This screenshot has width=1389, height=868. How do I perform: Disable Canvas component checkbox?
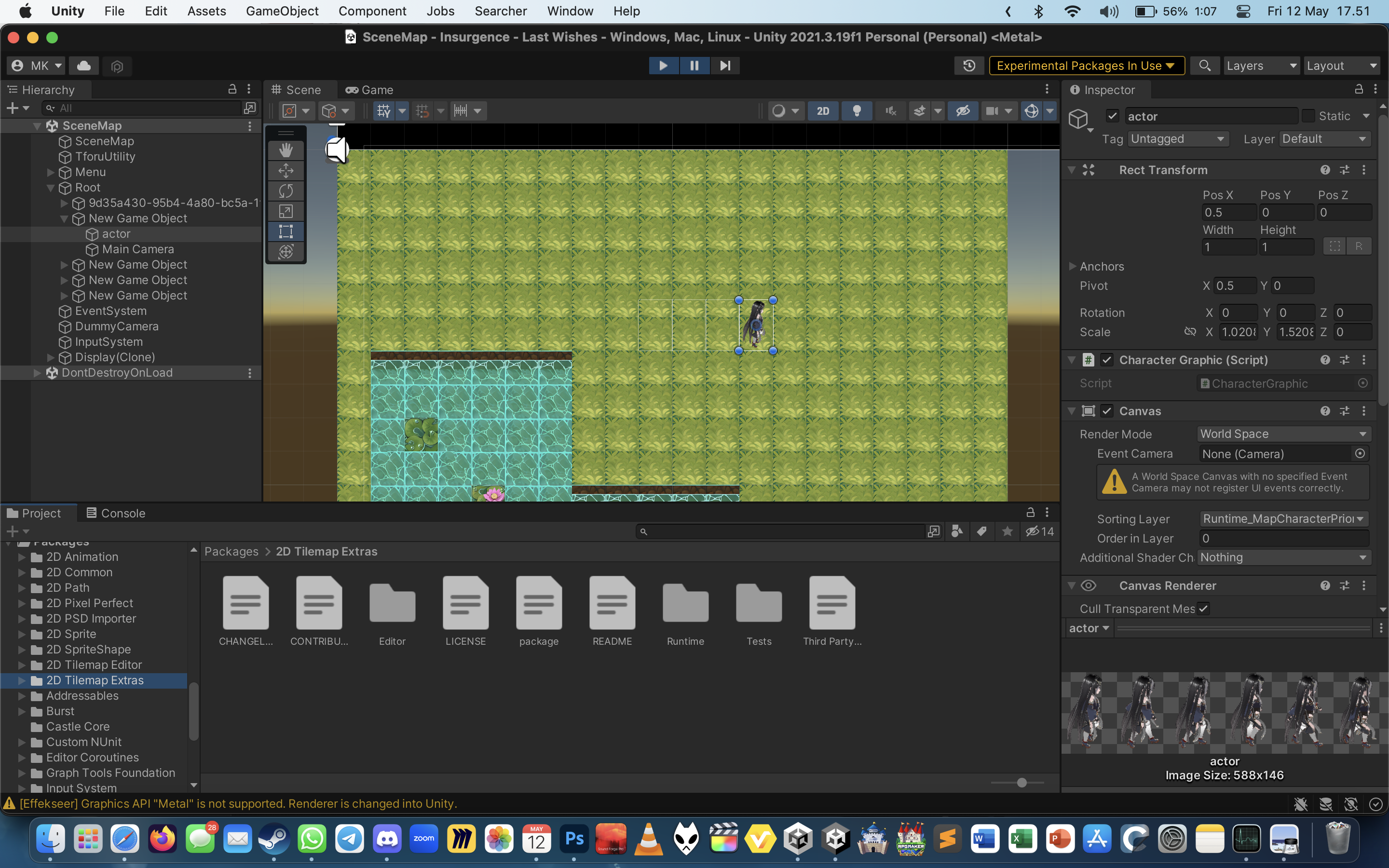click(x=1106, y=411)
